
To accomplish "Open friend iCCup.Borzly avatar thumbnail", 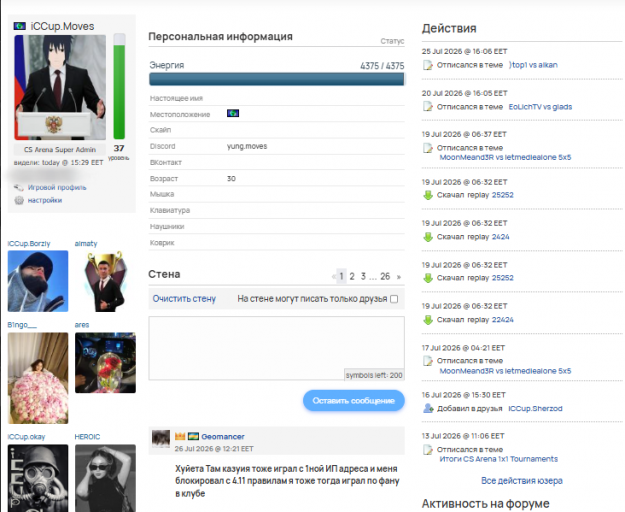I will (38, 281).
